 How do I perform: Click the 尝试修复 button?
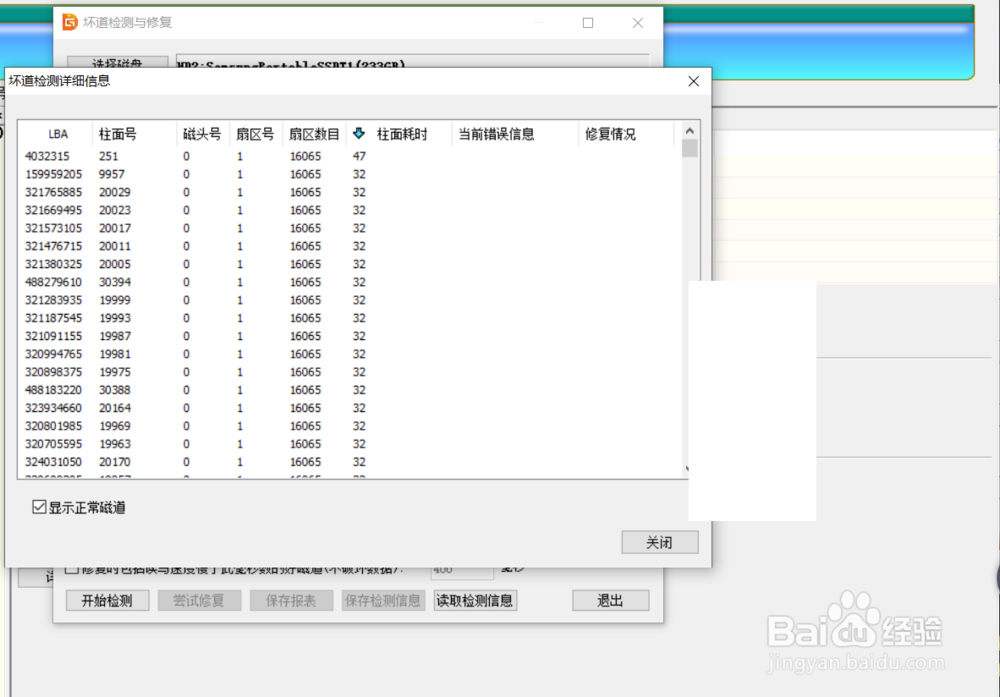click(199, 600)
